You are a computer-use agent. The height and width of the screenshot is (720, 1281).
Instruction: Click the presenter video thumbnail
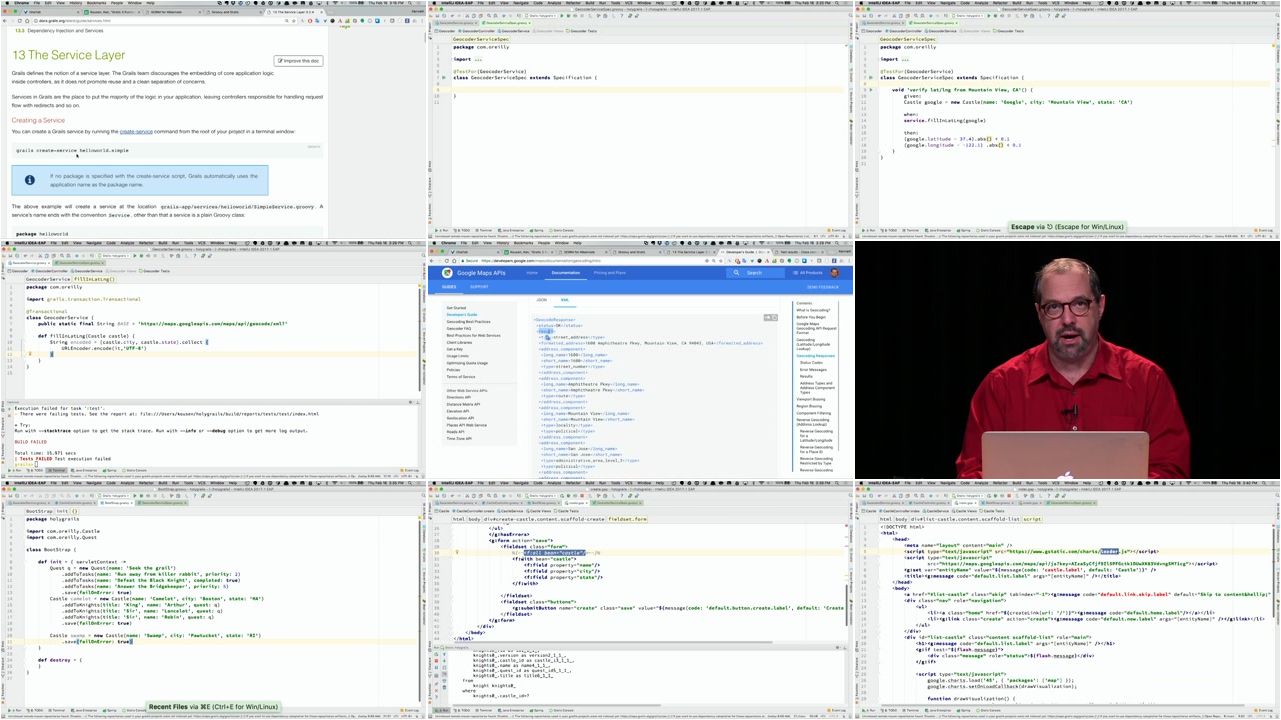pos(1067,360)
